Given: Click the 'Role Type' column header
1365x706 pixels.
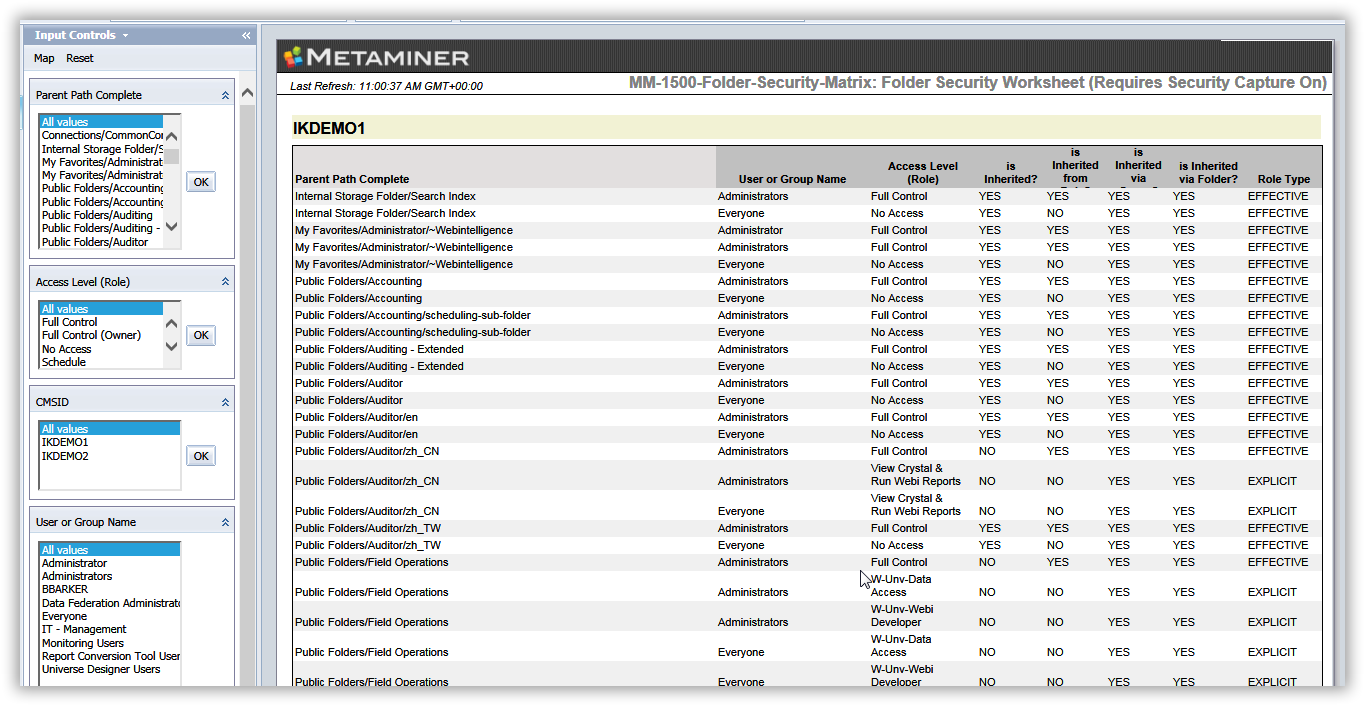Looking at the screenshot, I should (1284, 180).
